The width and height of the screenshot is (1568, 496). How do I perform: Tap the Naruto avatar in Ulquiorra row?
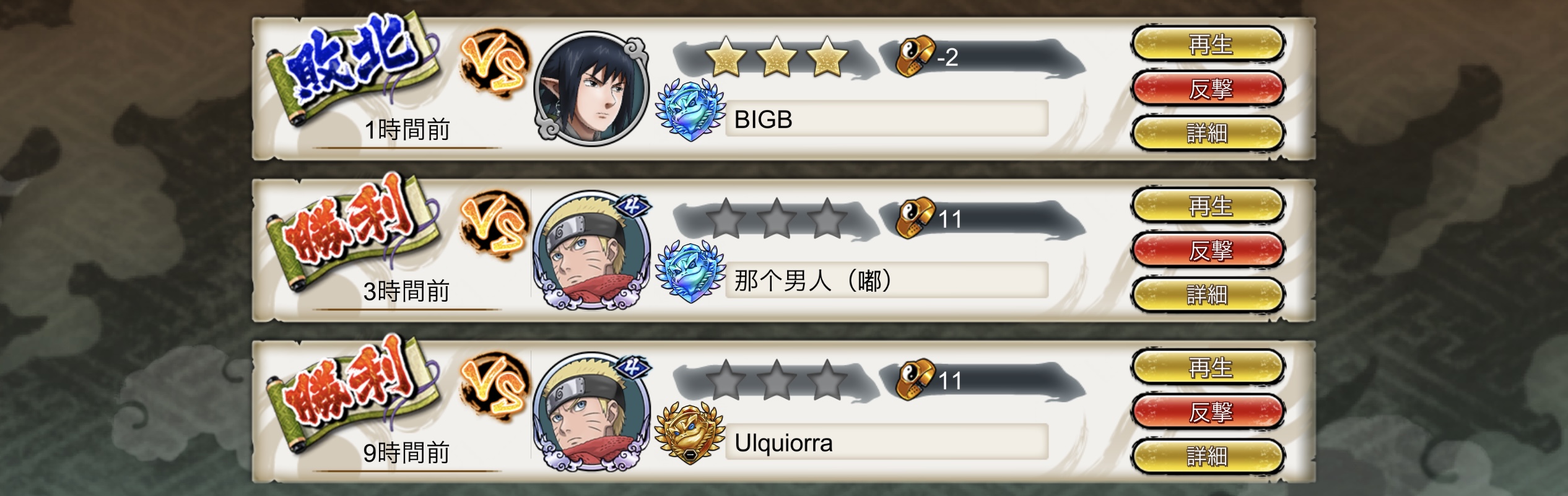click(591, 412)
